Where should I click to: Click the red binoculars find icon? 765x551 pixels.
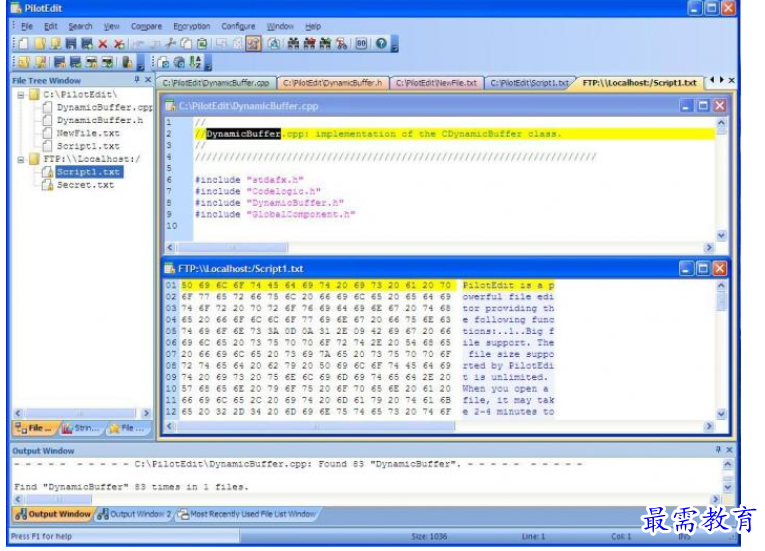pyautogui.click(x=309, y=44)
